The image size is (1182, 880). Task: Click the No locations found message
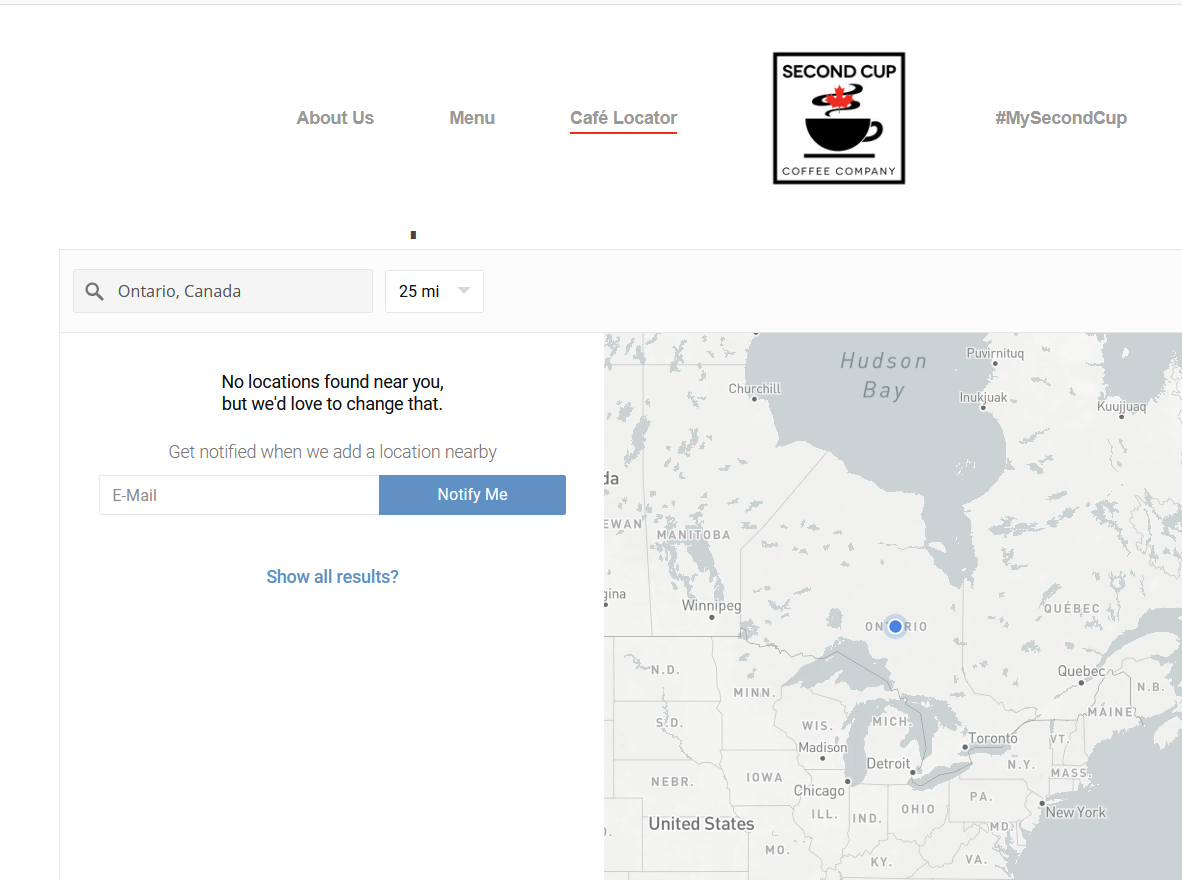pyautogui.click(x=332, y=393)
